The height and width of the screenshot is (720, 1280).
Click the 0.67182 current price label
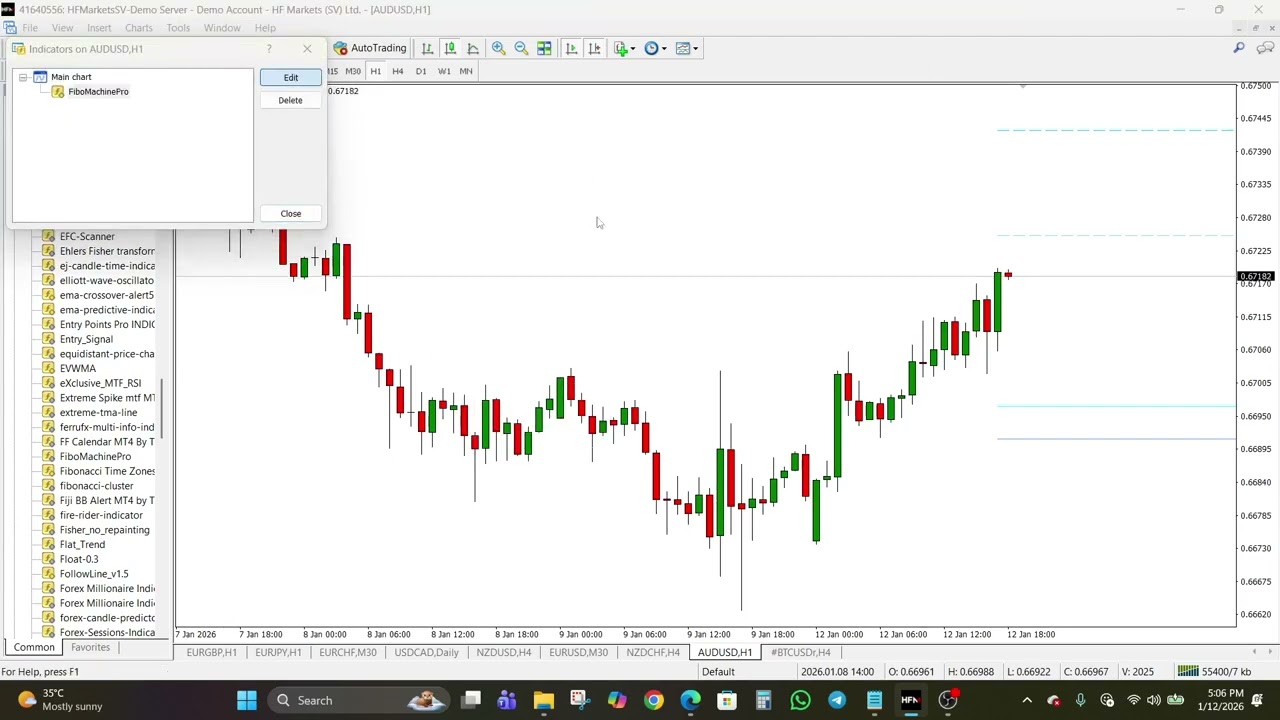1256,276
